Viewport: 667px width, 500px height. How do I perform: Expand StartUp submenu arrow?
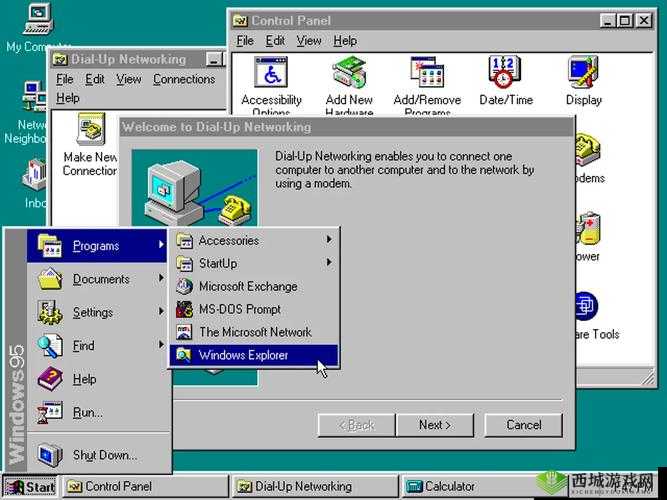tap(329, 262)
